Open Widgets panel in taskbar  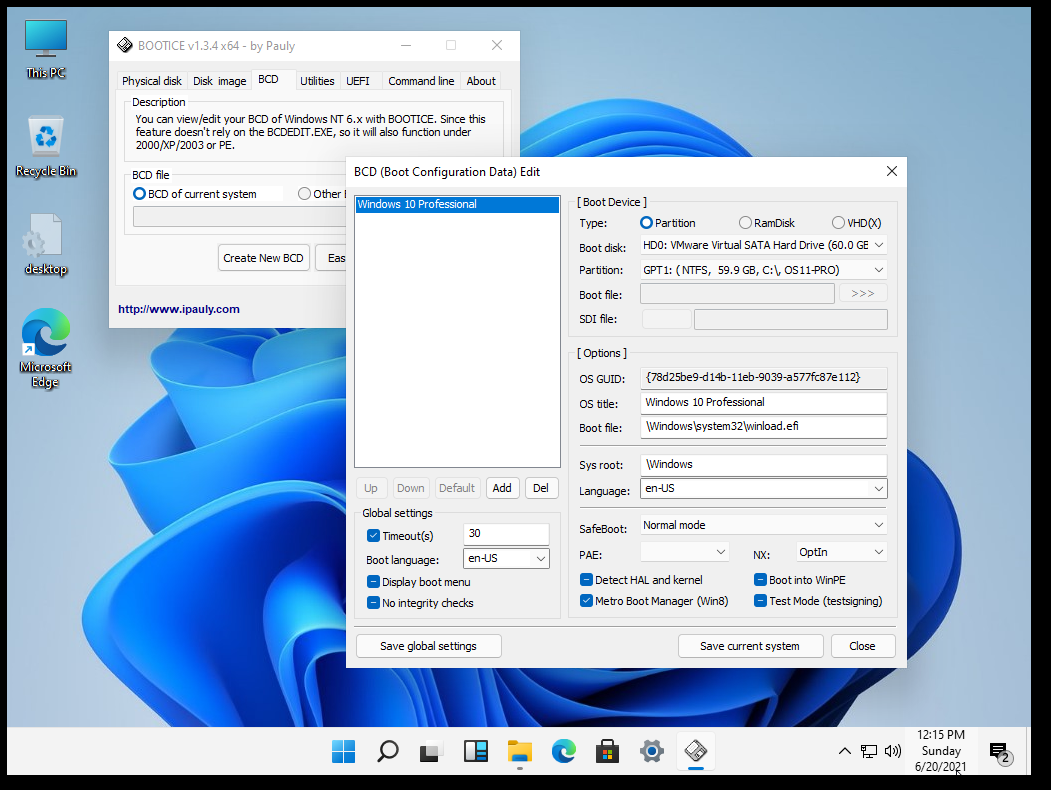coord(475,751)
